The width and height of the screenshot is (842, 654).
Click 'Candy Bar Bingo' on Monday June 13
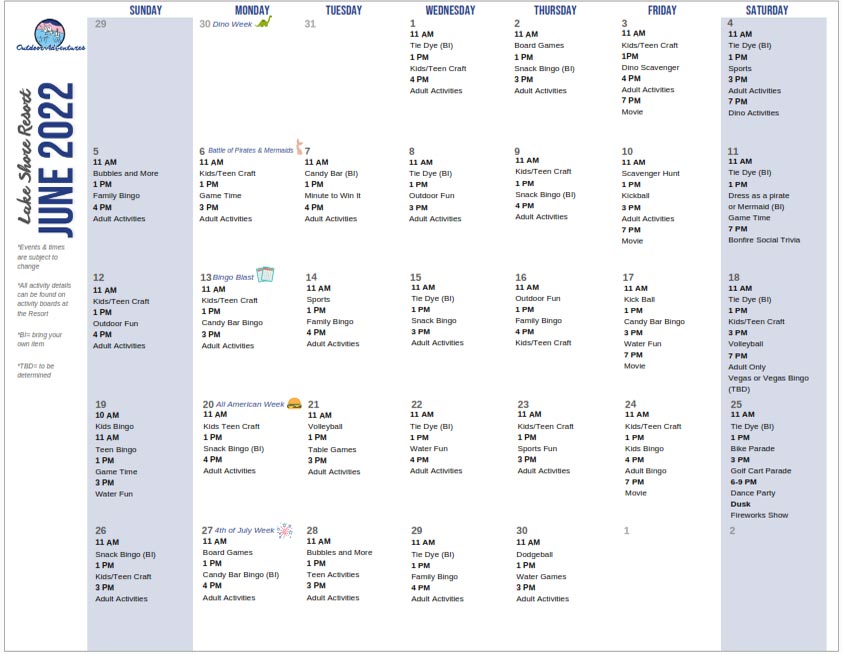[232, 323]
